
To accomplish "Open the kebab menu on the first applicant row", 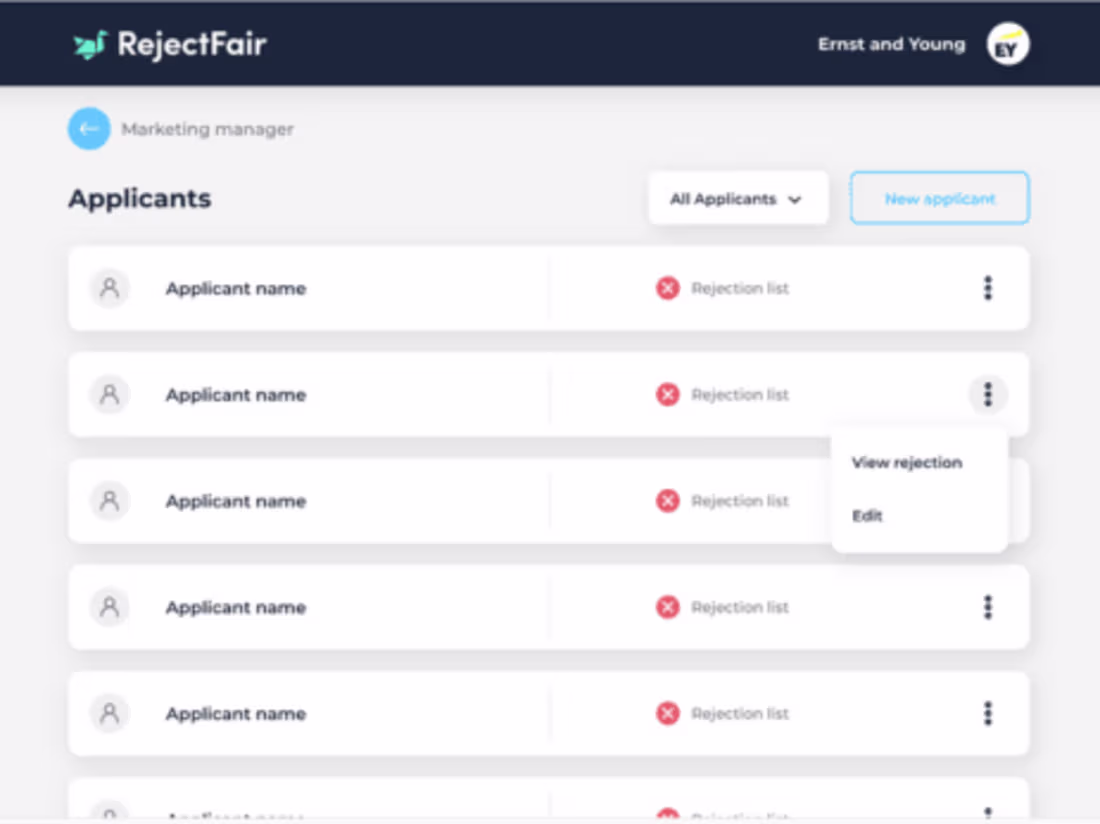I will pyautogui.click(x=988, y=288).
